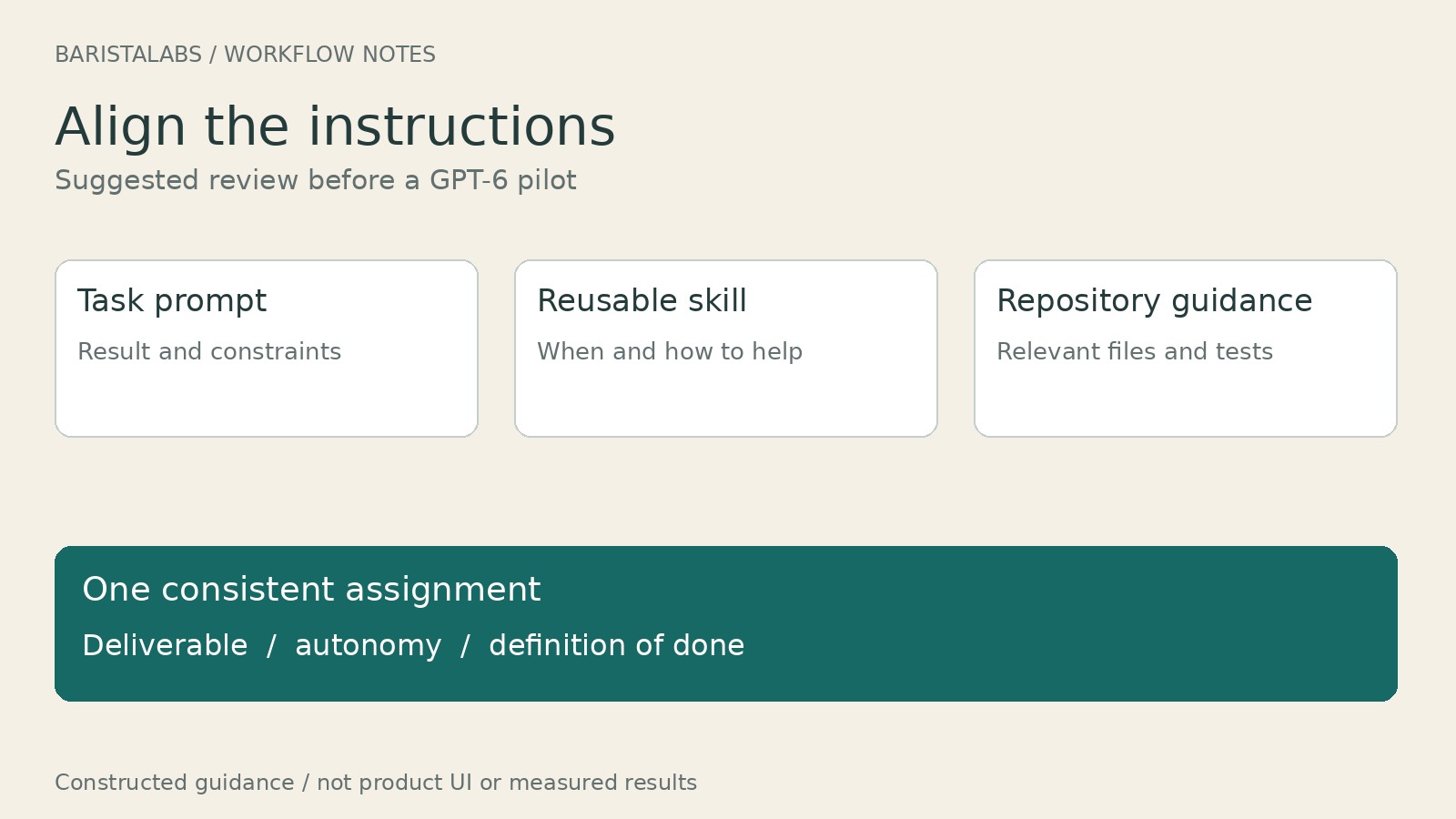Open the Reusable skill card
This screenshot has width=1456, height=819.
(726, 349)
